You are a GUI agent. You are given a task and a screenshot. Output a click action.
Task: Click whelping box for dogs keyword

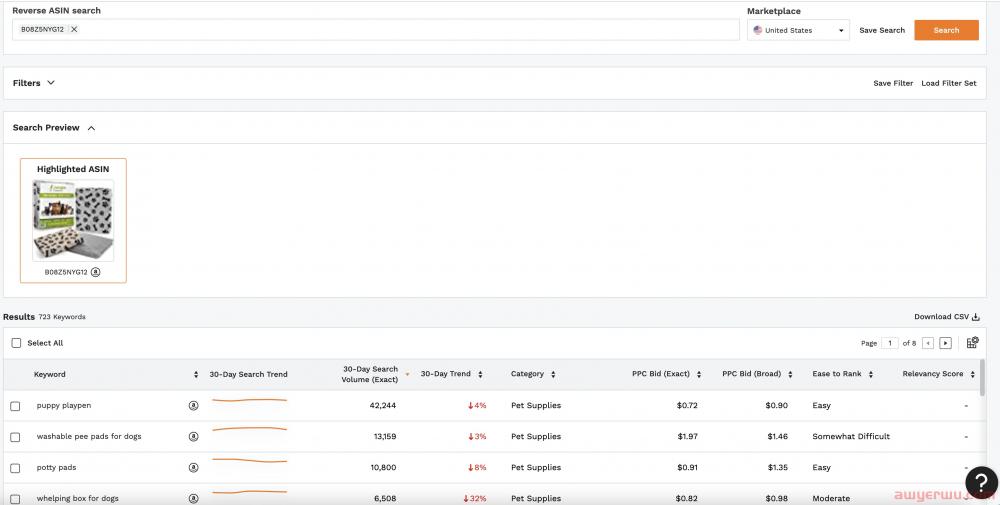point(77,499)
